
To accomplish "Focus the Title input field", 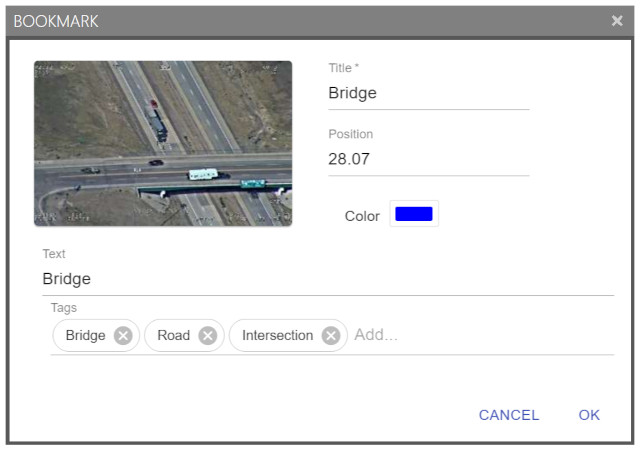I will tap(428, 94).
